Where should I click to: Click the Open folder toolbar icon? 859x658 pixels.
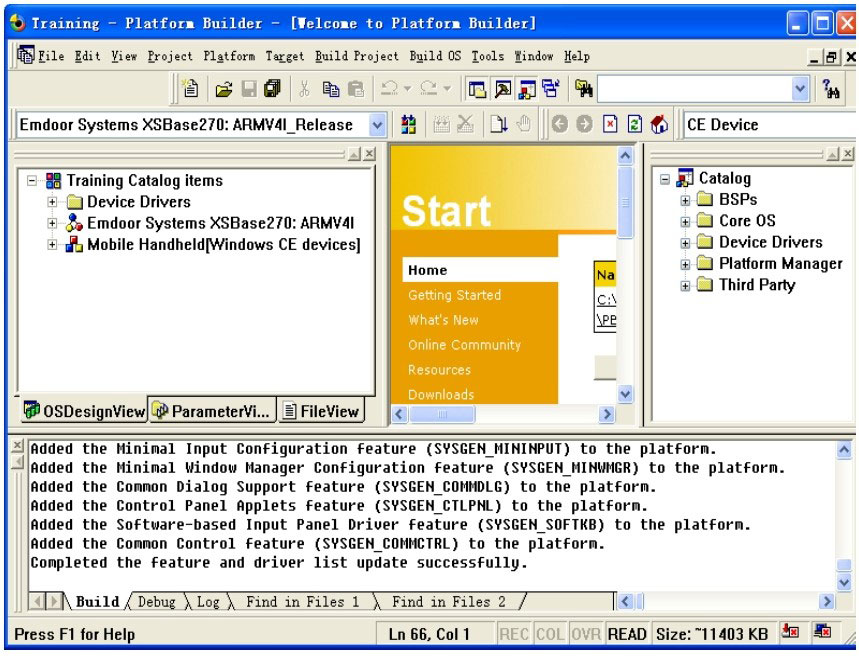pyautogui.click(x=224, y=89)
